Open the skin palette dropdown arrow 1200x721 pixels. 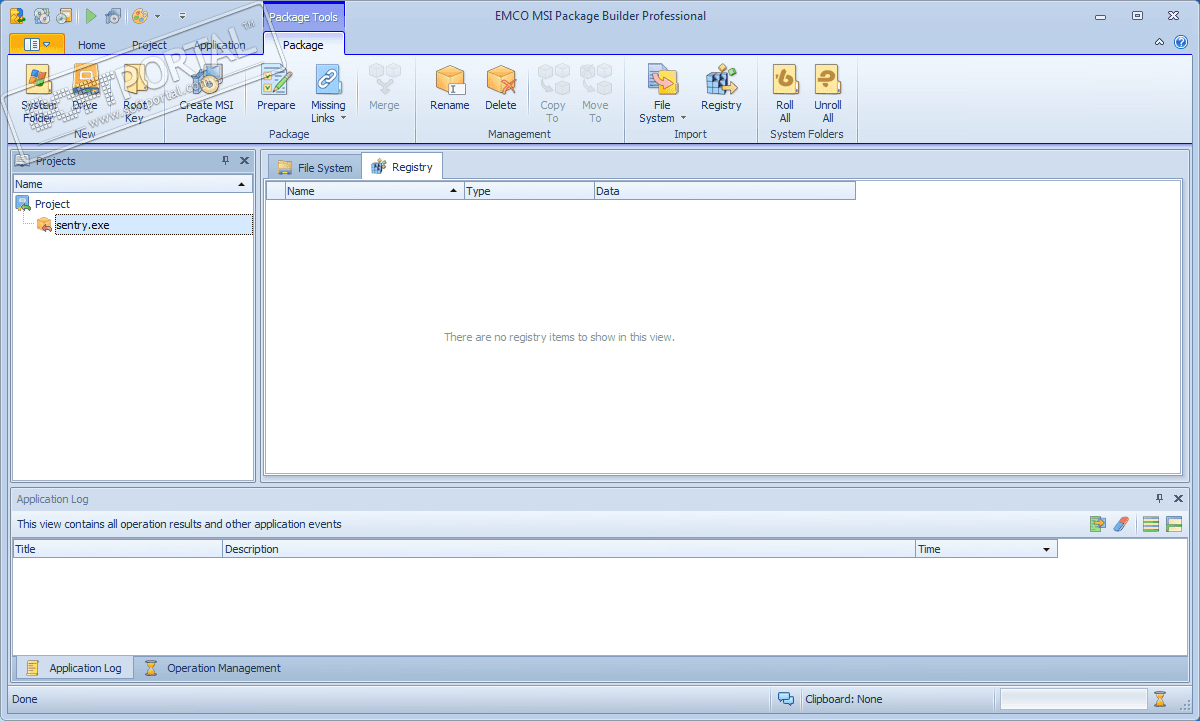(158, 16)
